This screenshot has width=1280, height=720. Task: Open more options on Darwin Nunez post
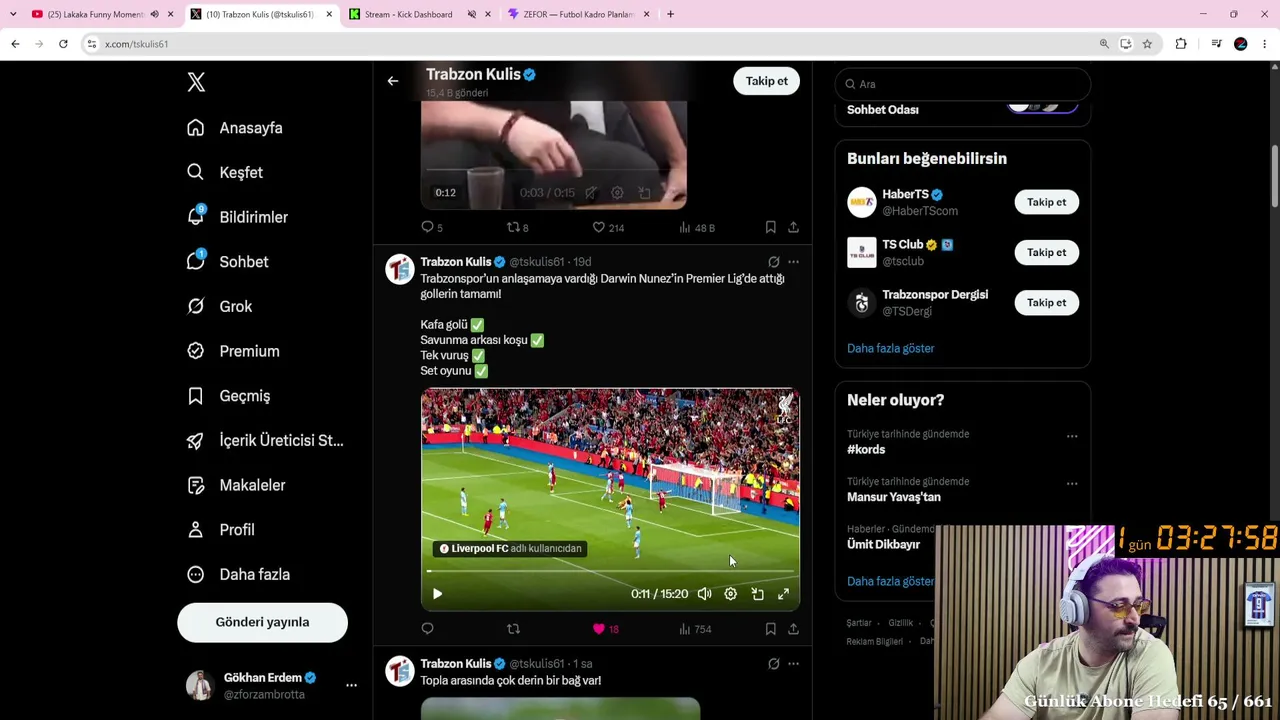(x=793, y=262)
